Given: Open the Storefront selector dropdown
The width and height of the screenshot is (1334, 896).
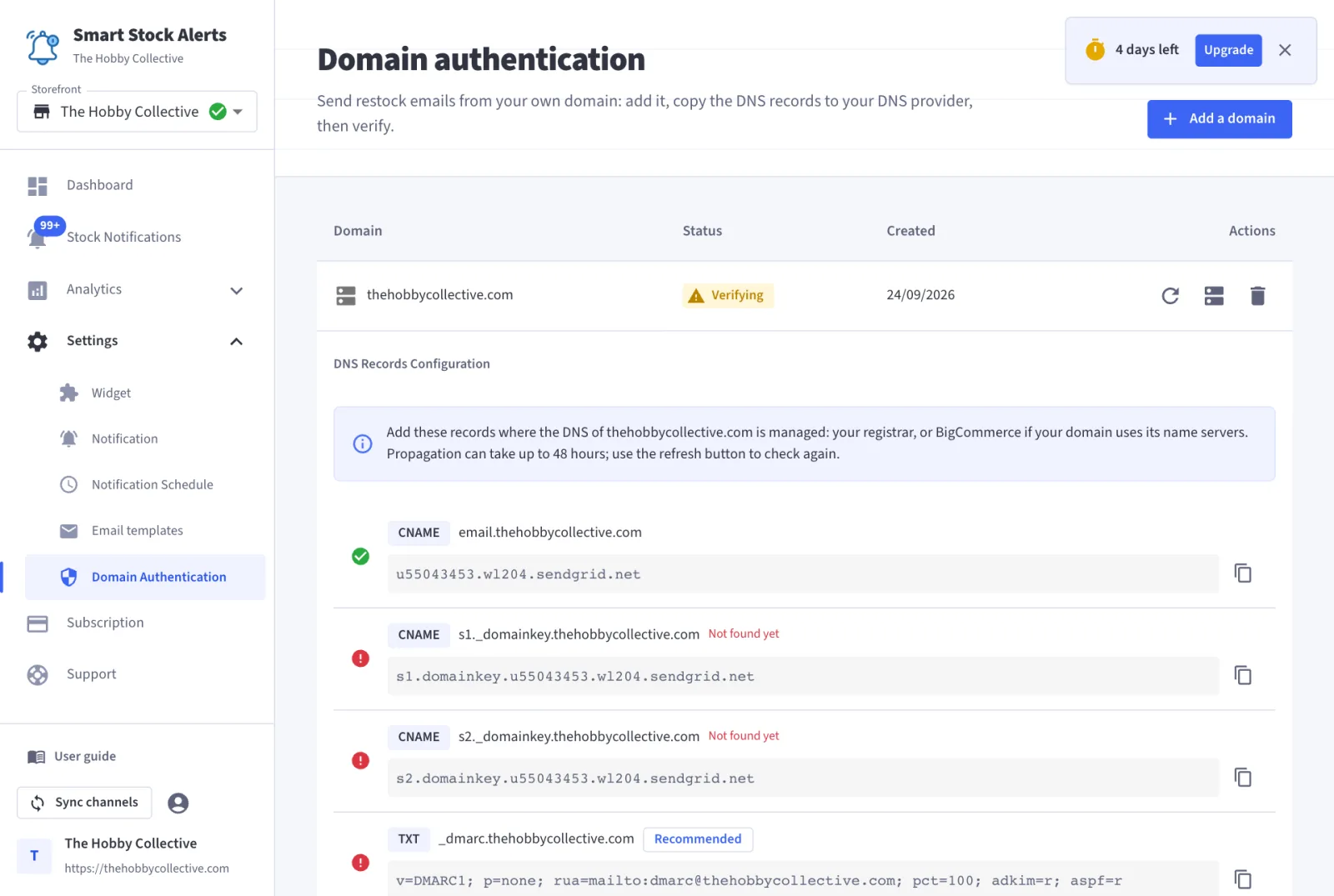Looking at the screenshot, I should 137,112.
